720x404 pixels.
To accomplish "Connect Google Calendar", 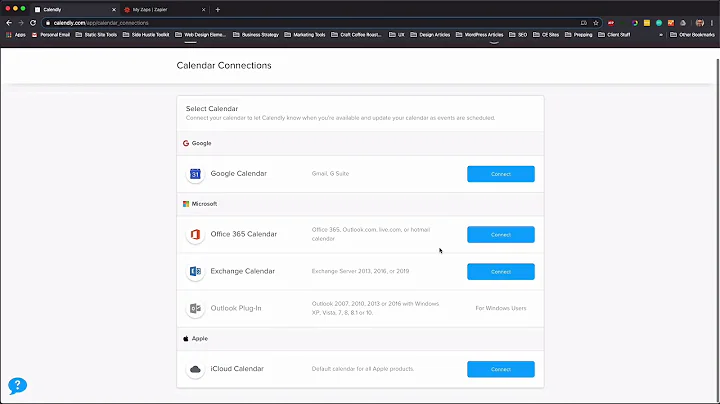I will tap(501, 174).
